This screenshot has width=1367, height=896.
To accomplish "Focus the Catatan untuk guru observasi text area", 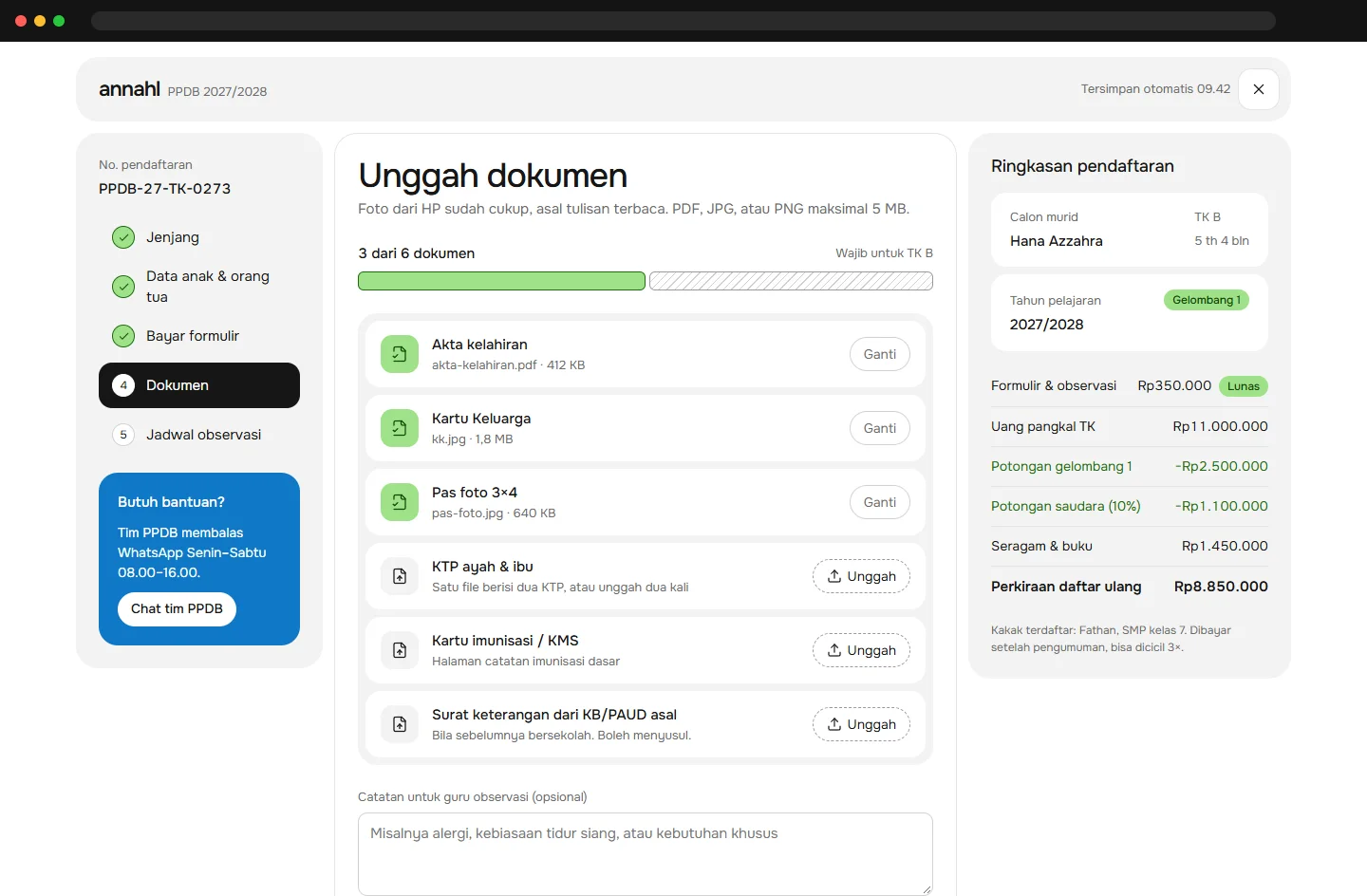I will [646, 854].
